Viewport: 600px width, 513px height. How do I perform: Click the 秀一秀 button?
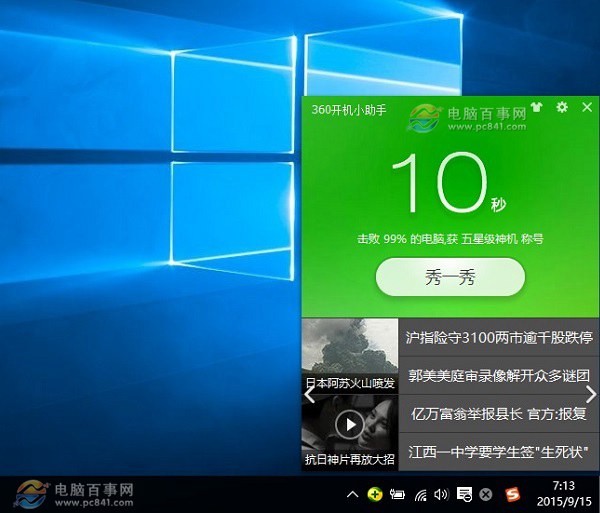coord(450,277)
